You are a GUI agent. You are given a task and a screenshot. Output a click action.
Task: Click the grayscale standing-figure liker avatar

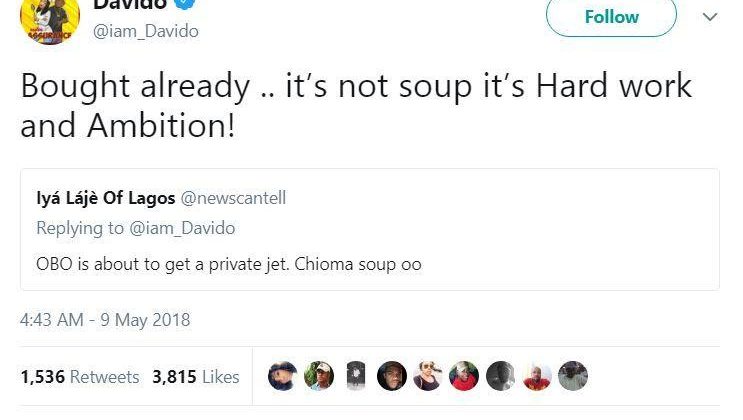tap(355, 376)
